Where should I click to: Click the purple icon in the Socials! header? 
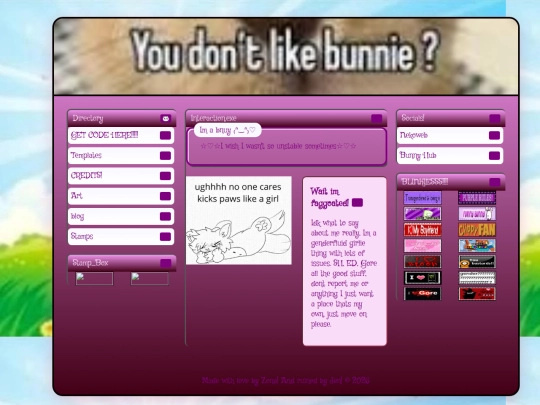coord(495,118)
